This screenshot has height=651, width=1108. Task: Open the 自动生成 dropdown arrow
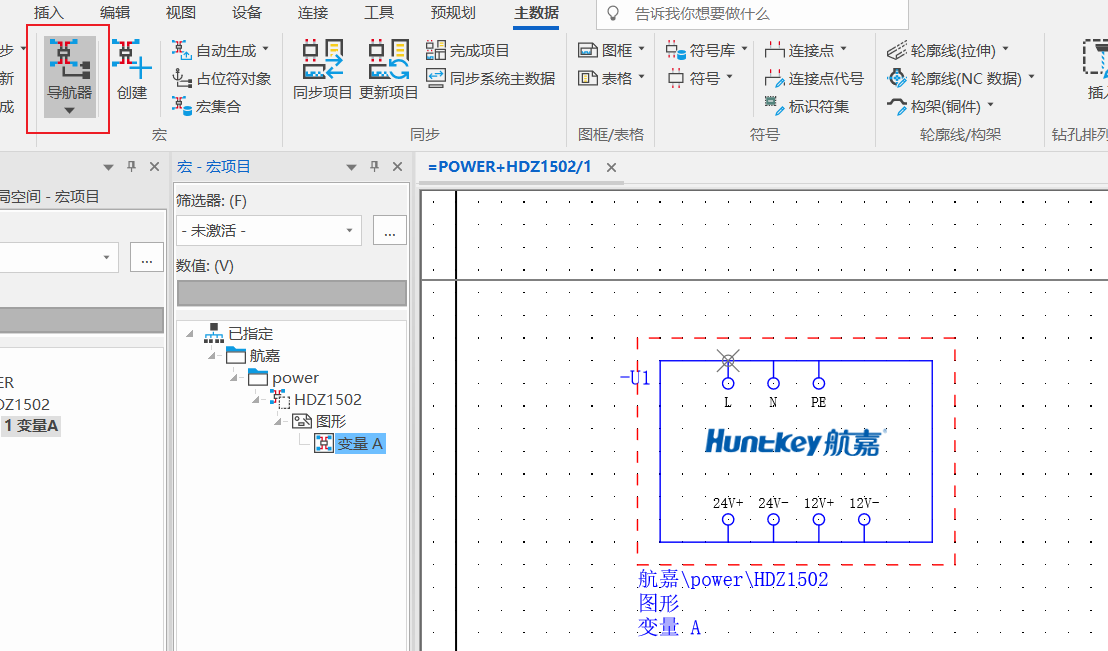[x=266, y=49]
